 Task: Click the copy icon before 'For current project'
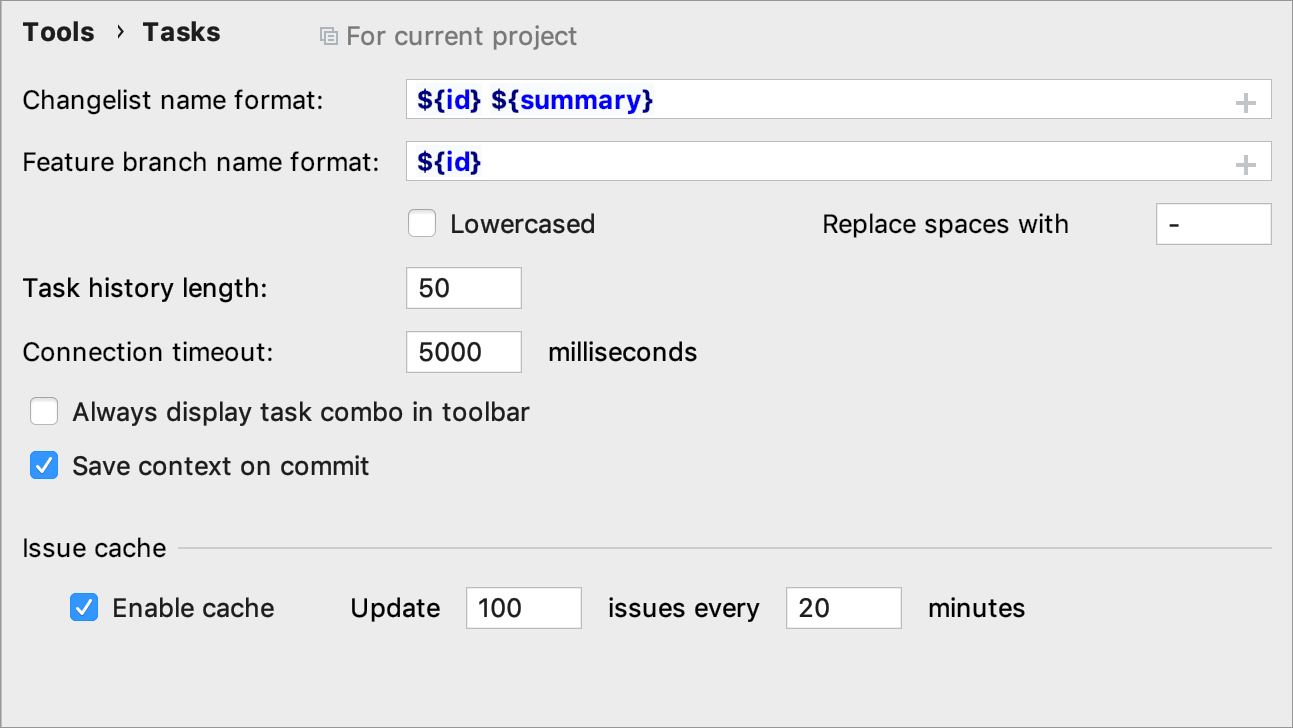click(328, 34)
